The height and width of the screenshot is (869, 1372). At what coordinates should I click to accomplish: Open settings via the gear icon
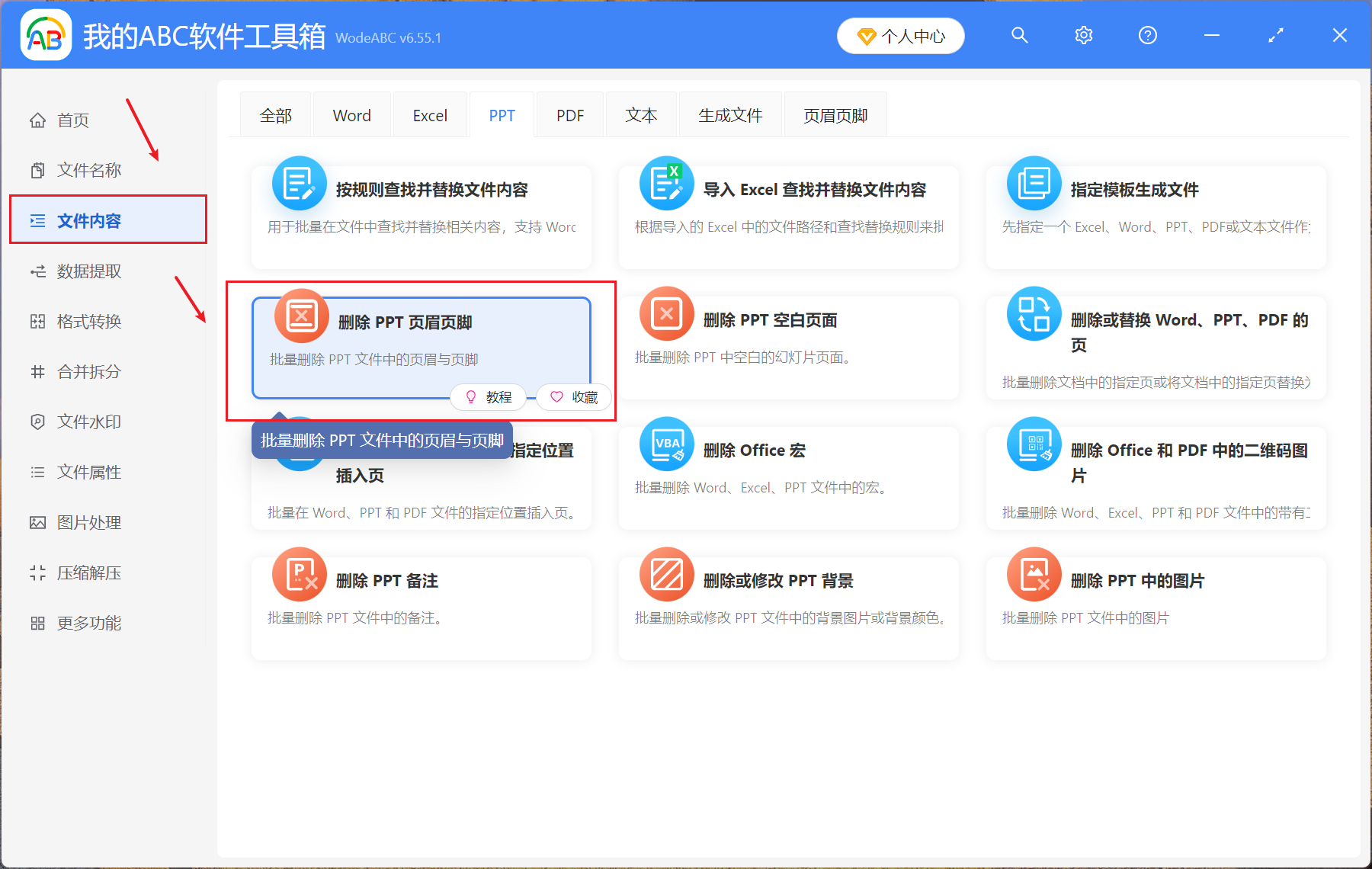(x=1083, y=36)
